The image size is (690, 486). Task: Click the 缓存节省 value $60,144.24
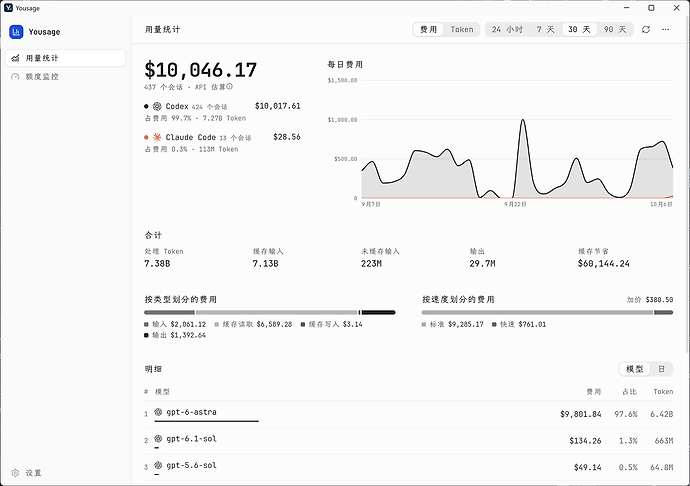pyautogui.click(x=604, y=264)
